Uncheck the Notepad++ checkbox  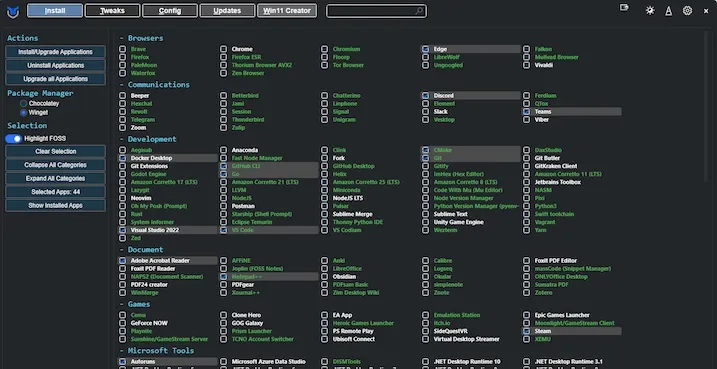click(x=223, y=277)
